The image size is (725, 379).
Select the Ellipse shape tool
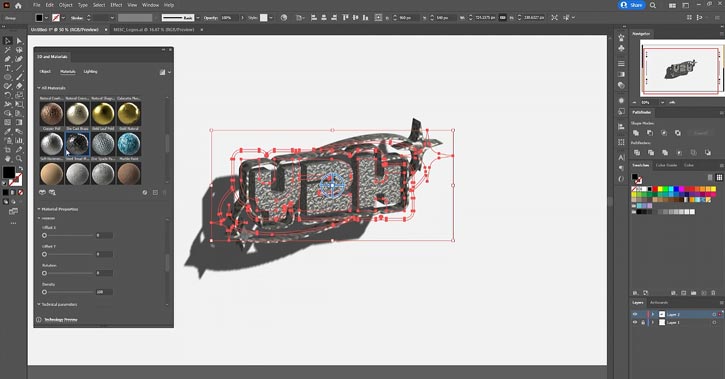click(7, 77)
